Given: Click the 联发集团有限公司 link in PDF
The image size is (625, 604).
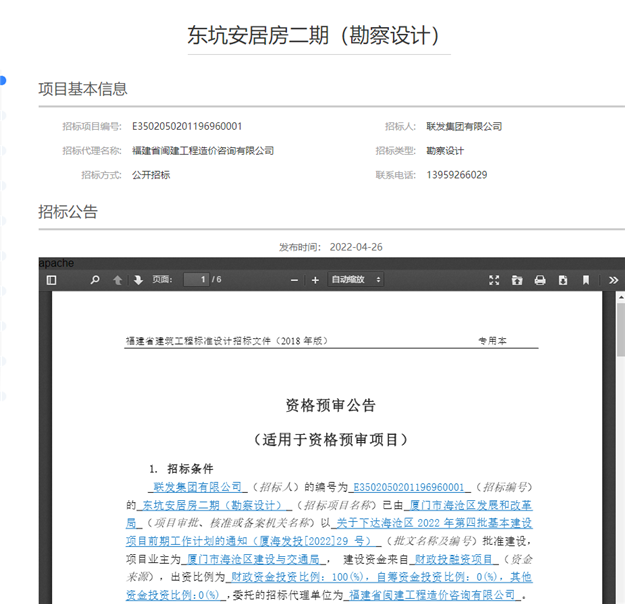Looking at the screenshot, I should (x=198, y=487).
